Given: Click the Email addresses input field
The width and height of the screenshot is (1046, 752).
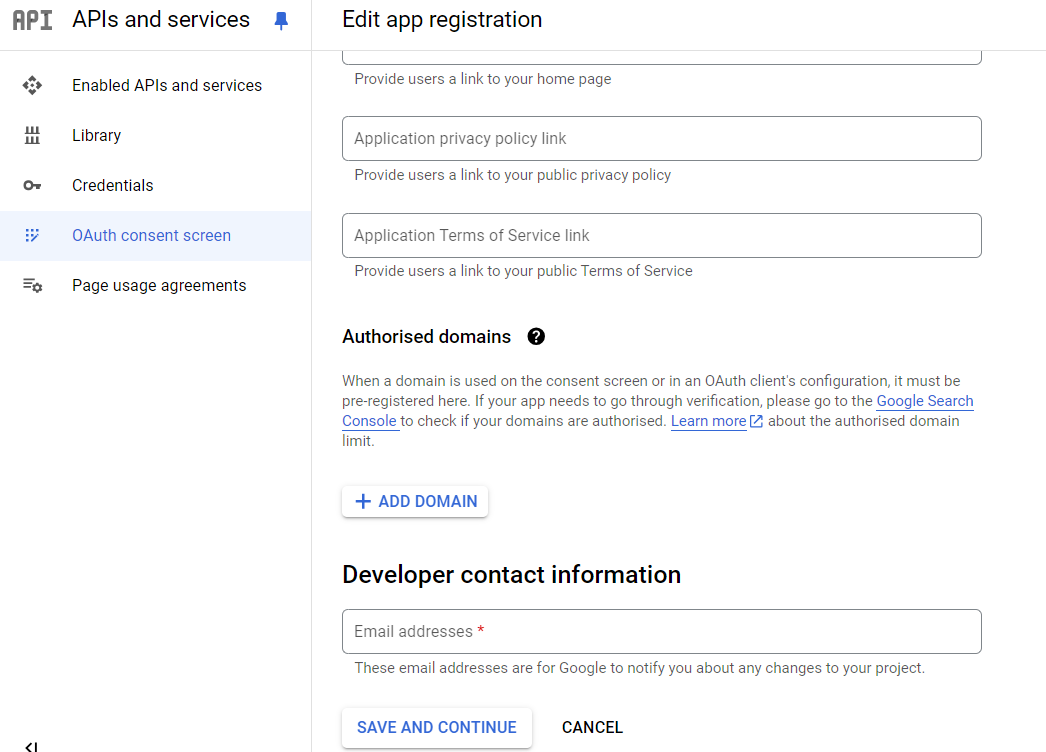Looking at the screenshot, I should 662,631.
